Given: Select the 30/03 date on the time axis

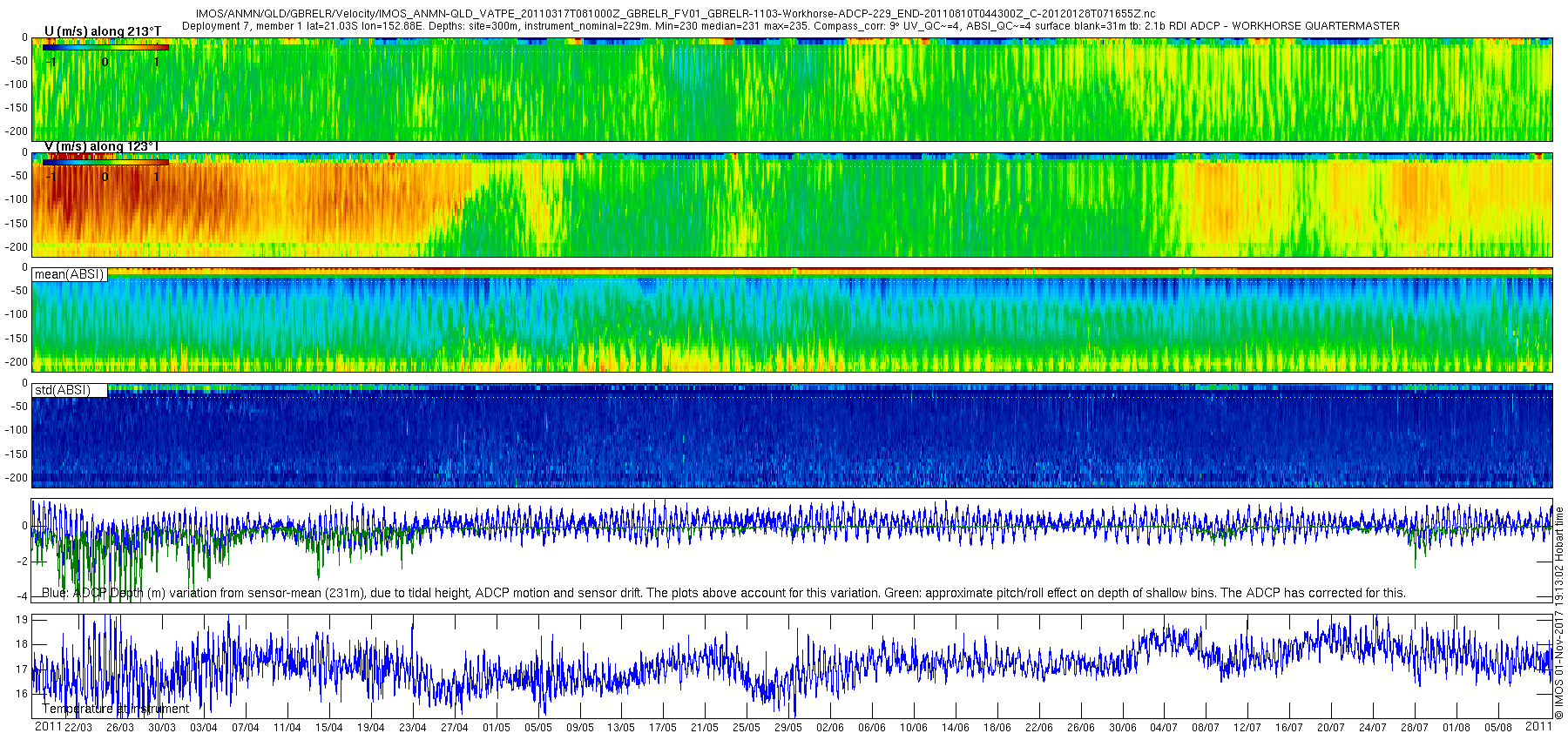Looking at the screenshot, I should click(x=162, y=728).
